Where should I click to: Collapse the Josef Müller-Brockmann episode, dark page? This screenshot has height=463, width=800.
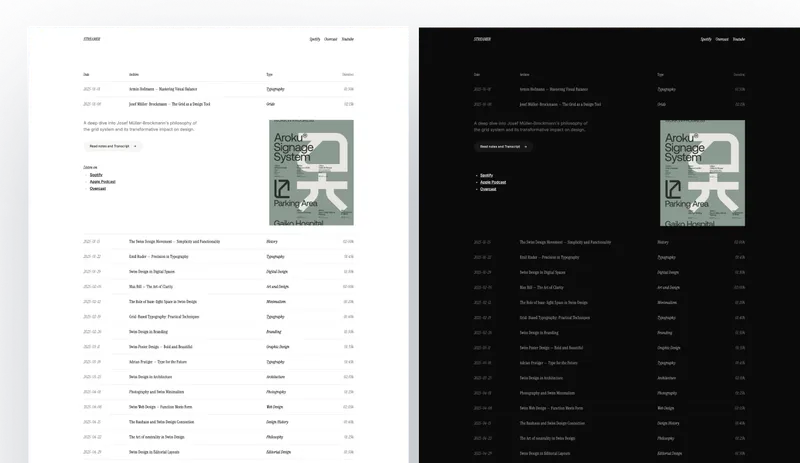click(x=560, y=104)
